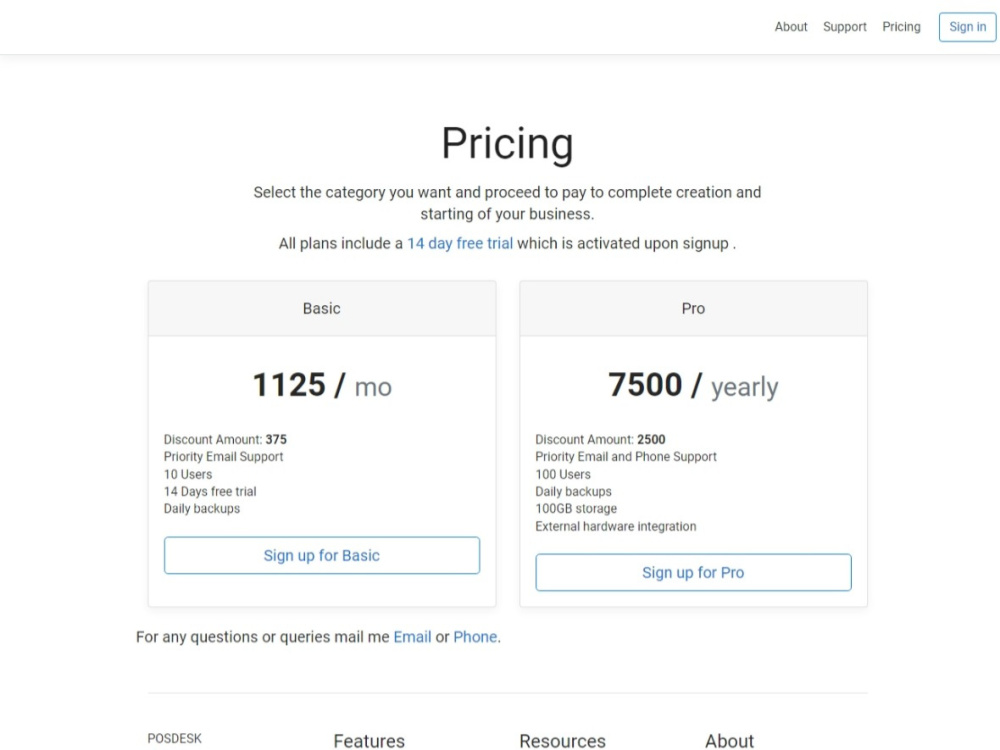Viewport: 1000px width, 750px height.
Task: Open the Email contact link
Action: tap(412, 637)
